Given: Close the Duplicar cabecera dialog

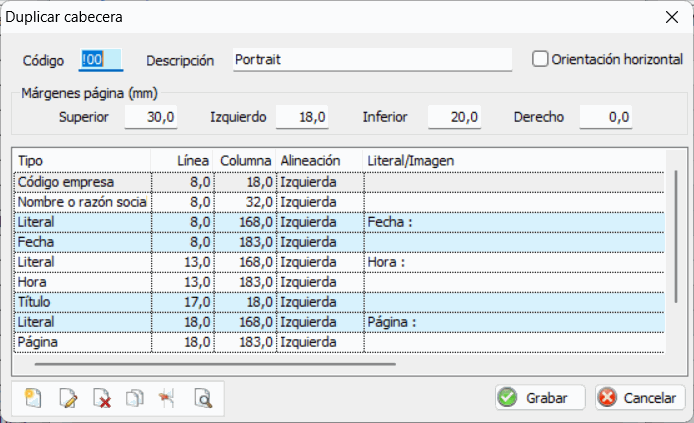Looking at the screenshot, I should [x=672, y=17].
